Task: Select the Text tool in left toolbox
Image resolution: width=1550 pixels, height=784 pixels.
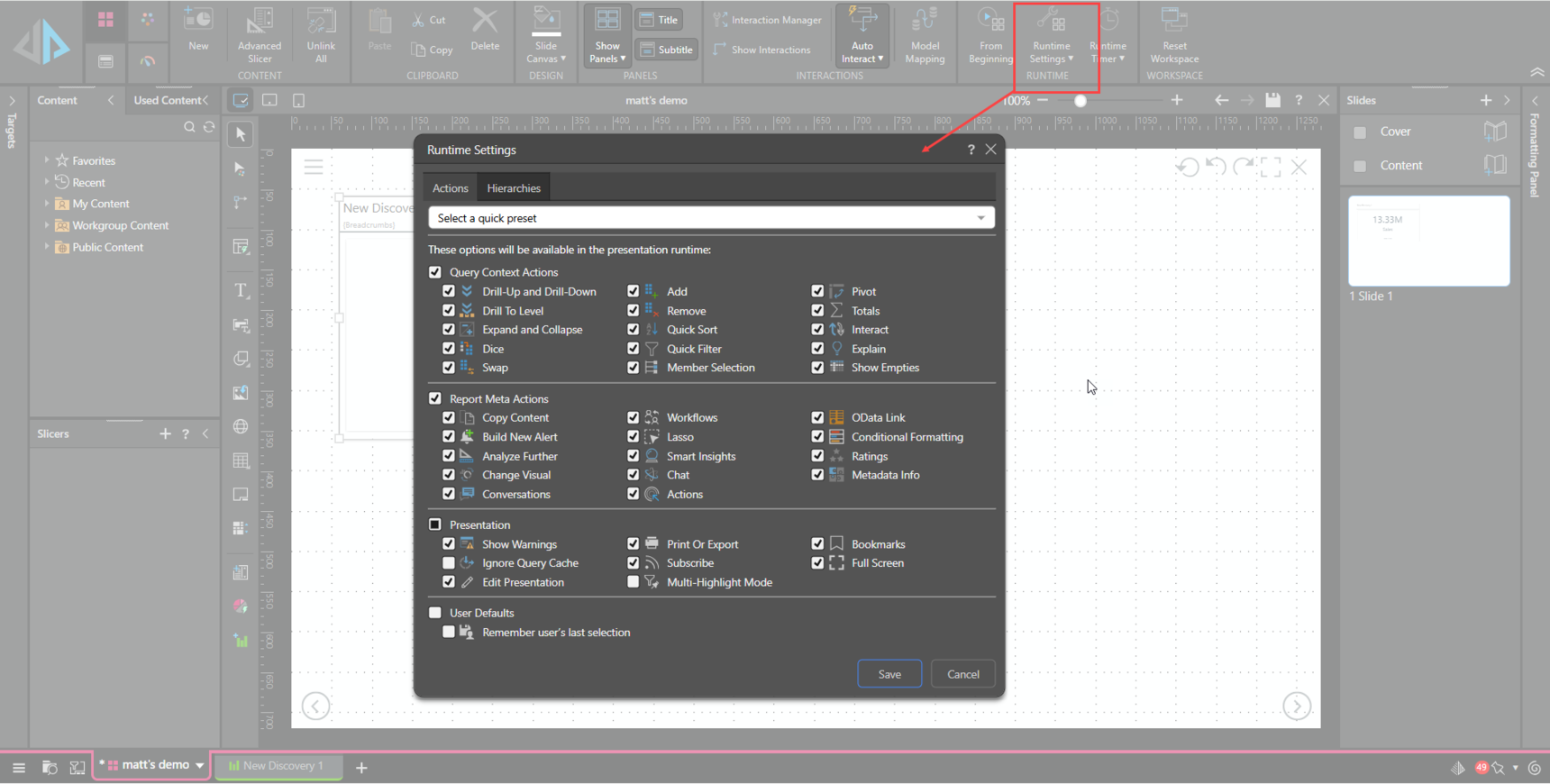Action: (x=241, y=290)
